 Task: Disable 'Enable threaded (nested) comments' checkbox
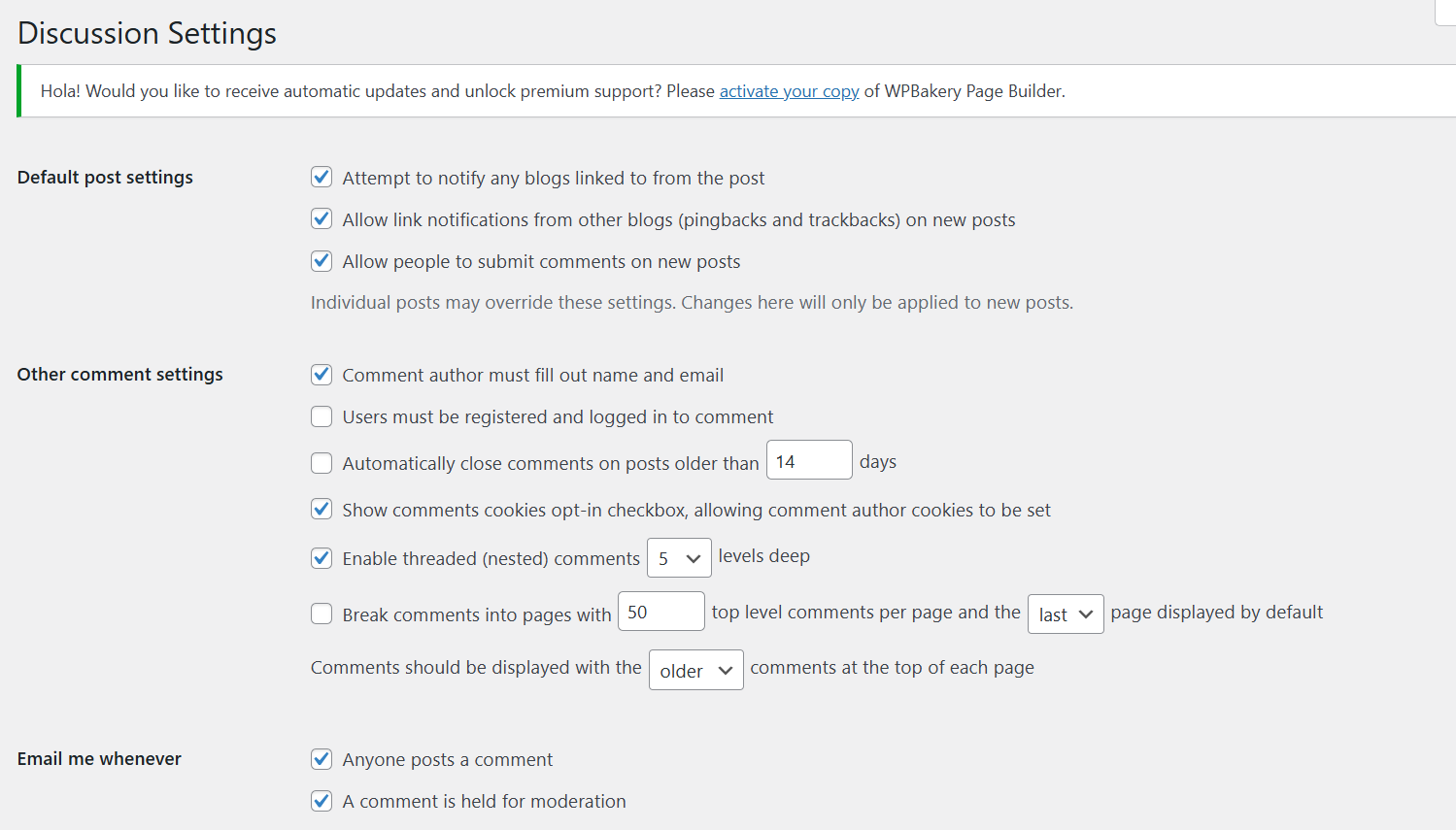(x=322, y=557)
